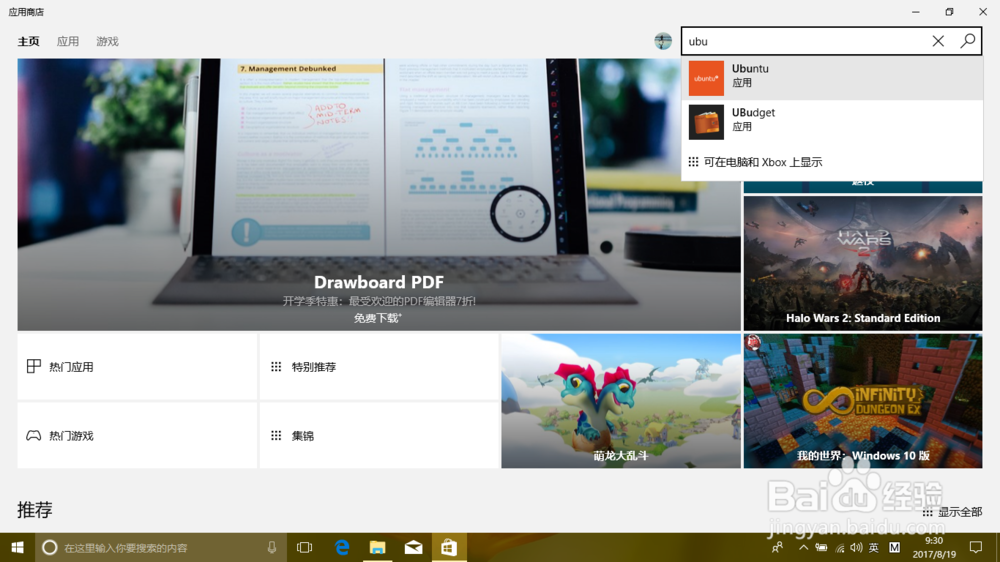Switch to 游戏 tab
Image resolution: width=1000 pixels, height=562 pixels.
107,41
